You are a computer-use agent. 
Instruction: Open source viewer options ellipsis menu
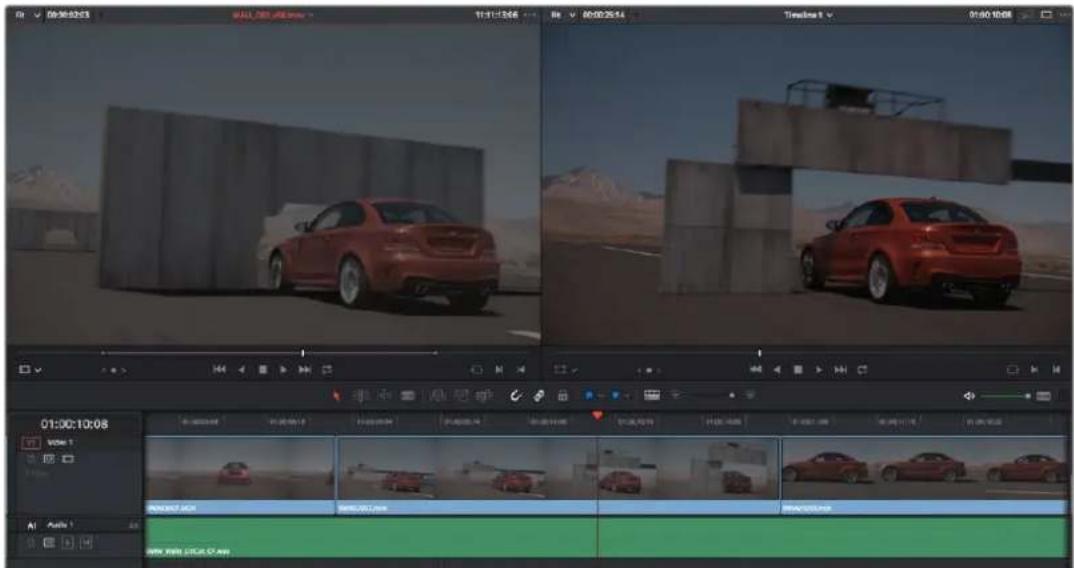[529, 14]
